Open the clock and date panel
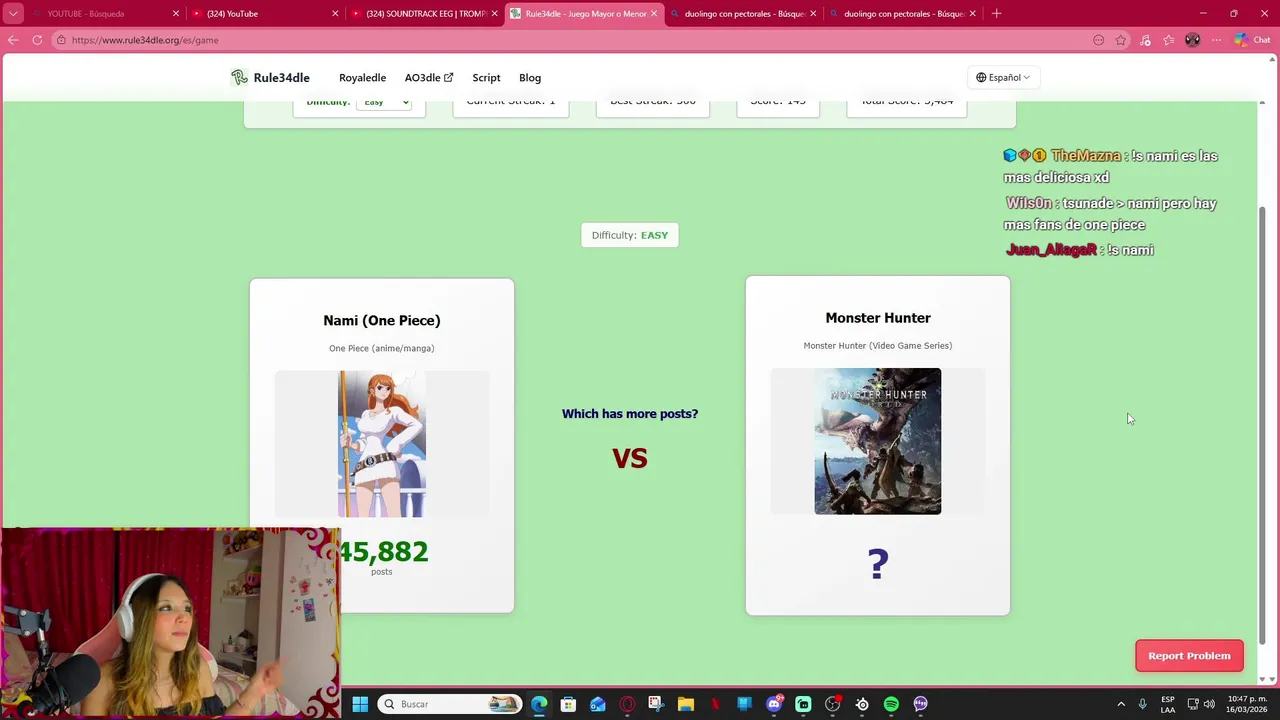The image size is (1280, 720). tap(1247, 704)
